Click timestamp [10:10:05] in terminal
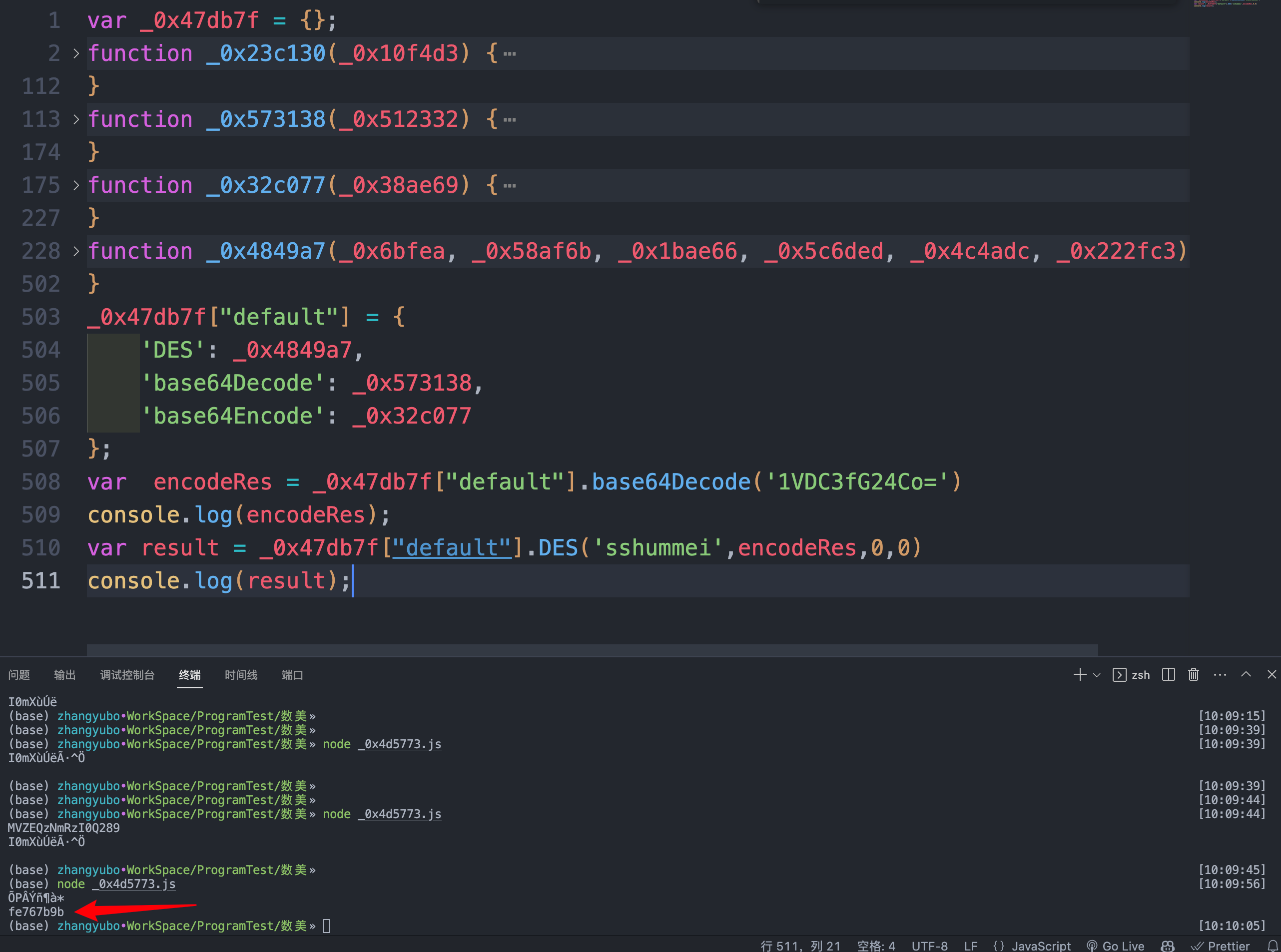The image size is (1281, 952). click(x=1232, y=926)
